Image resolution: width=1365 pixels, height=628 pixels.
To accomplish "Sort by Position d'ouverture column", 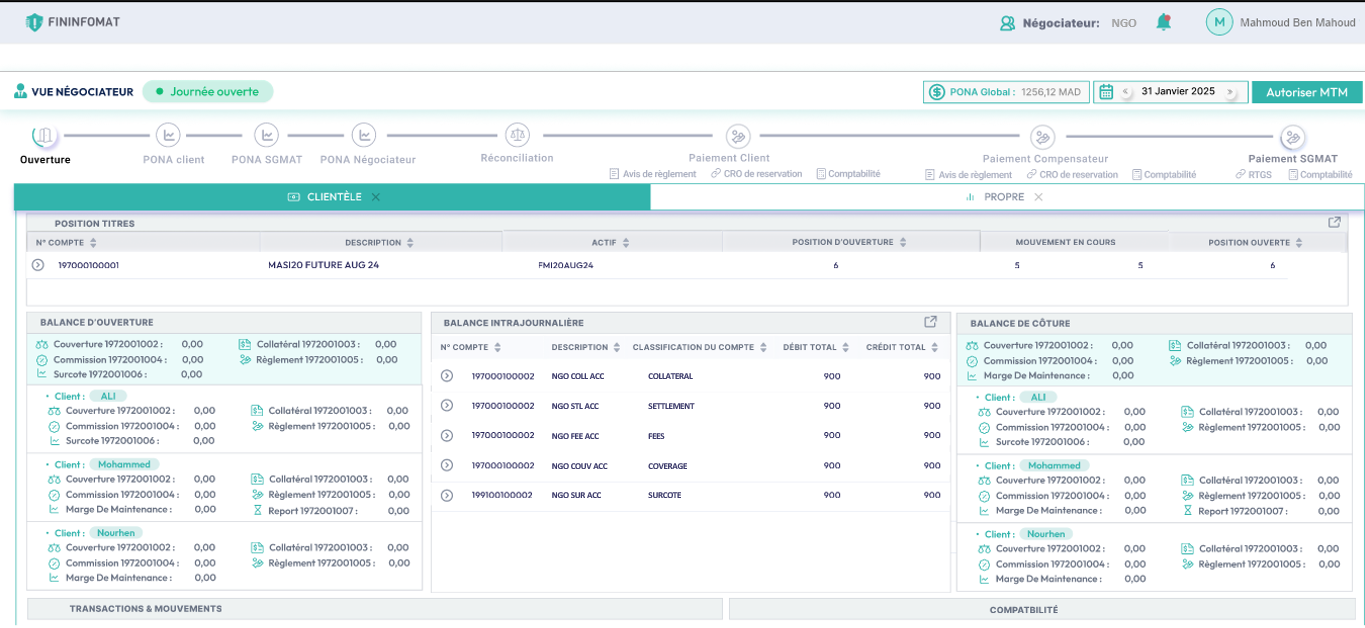I will [902, 243].
